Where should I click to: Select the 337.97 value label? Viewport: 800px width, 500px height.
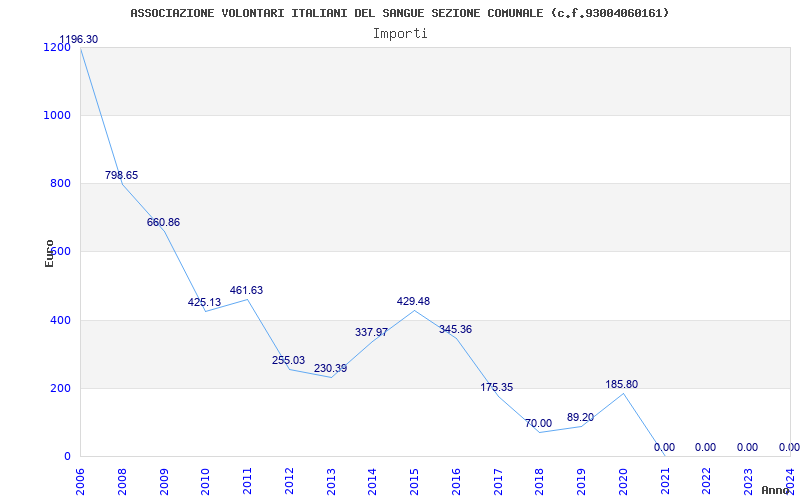[x=371, y=332]
